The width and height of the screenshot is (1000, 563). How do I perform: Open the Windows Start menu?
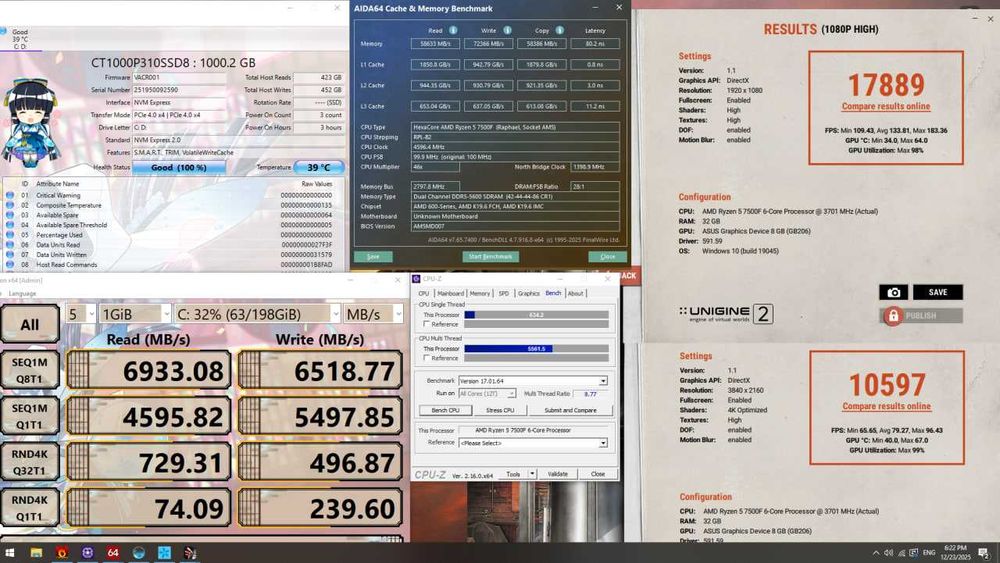click(10, 553)
